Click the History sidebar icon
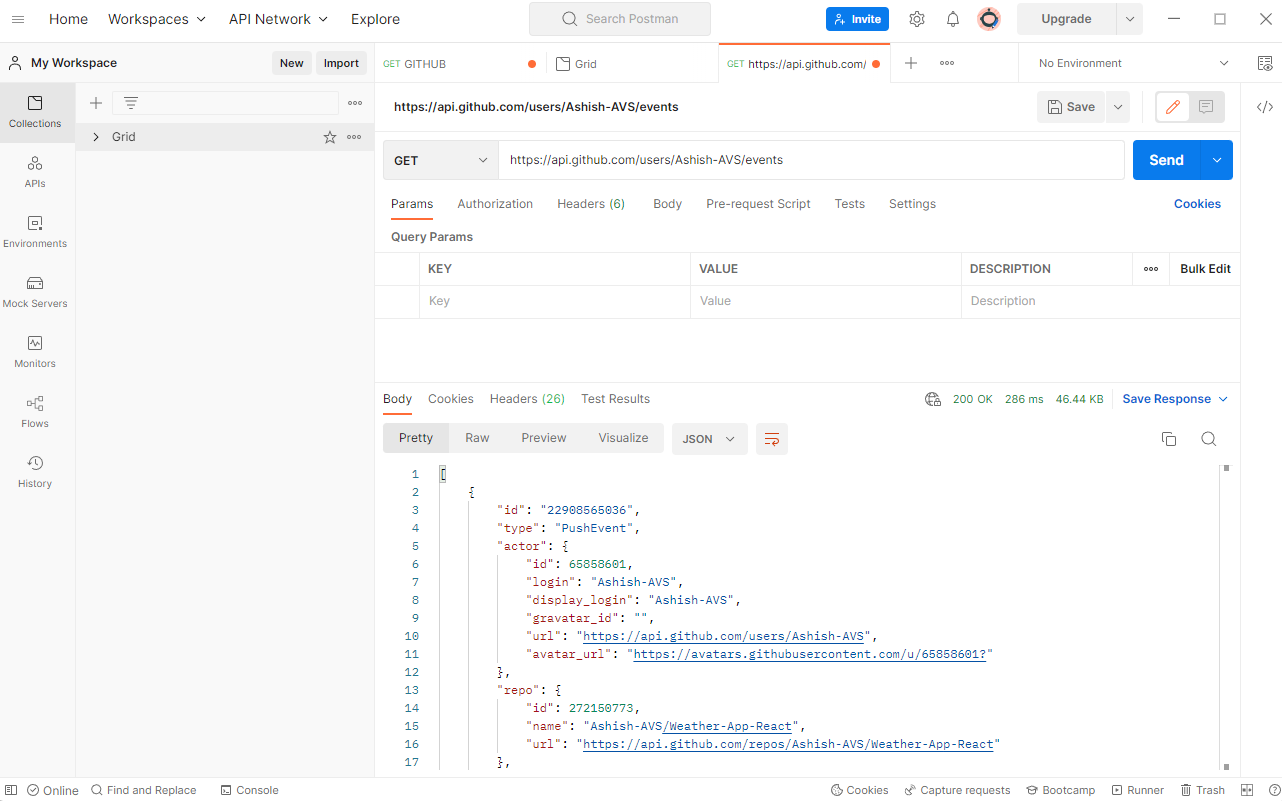 pyautogui.click(x=35, y=471)
